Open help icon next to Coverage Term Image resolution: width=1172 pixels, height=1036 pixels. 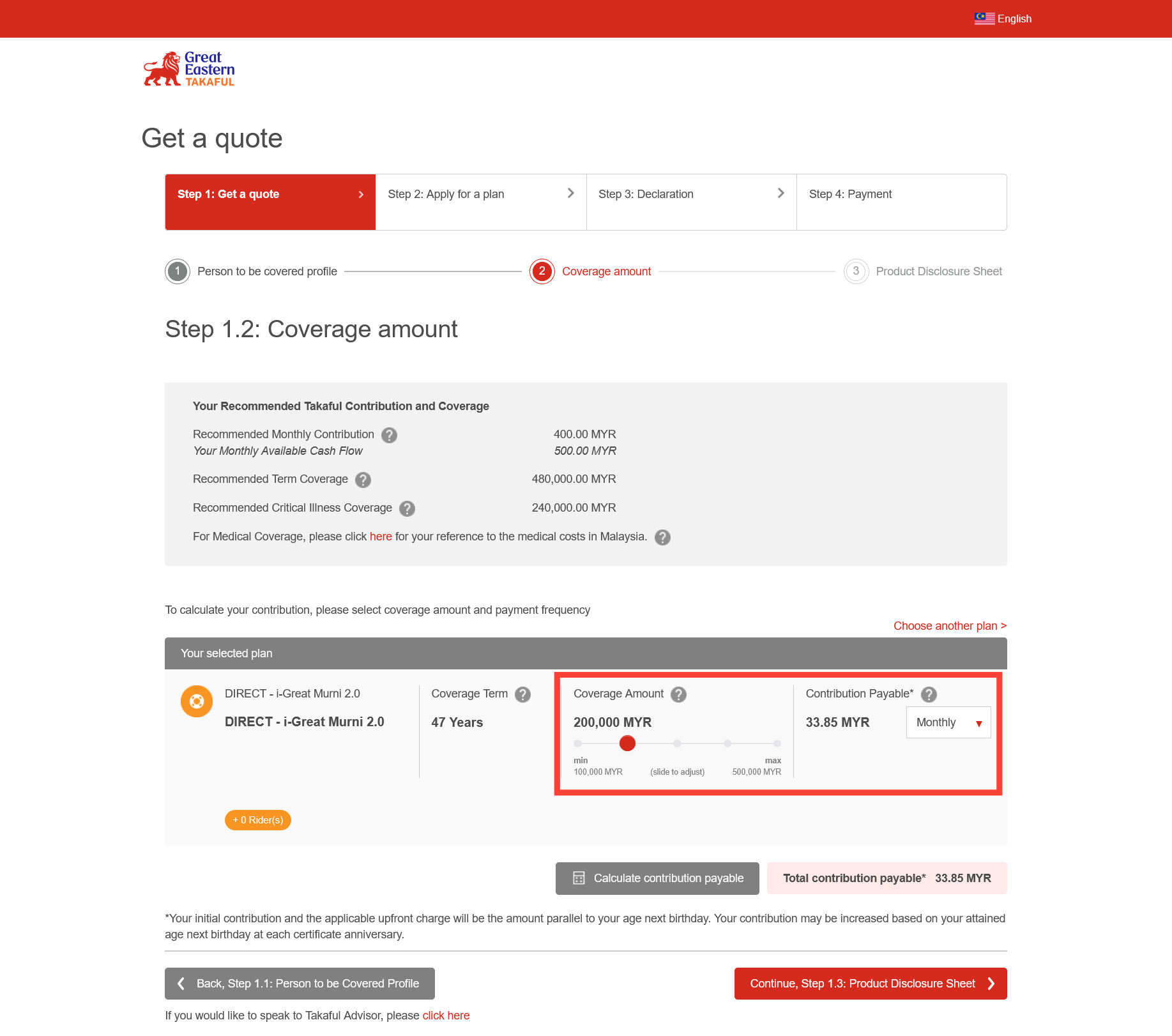coord(522,694)
